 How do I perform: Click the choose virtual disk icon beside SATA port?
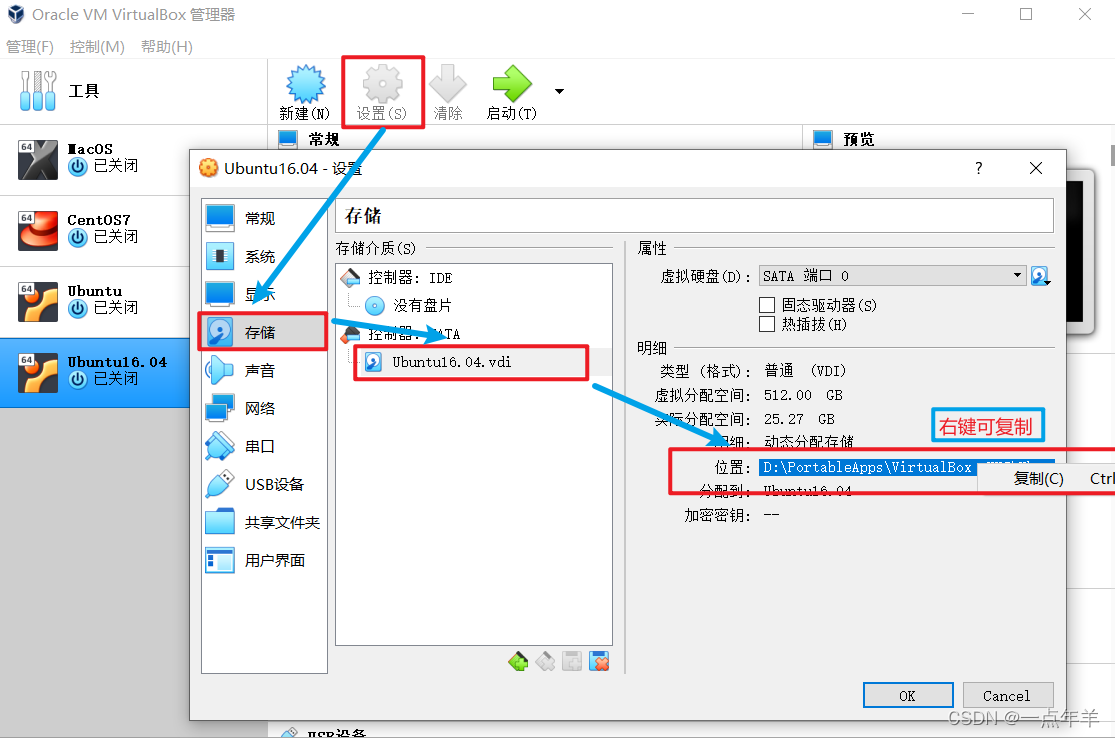pyautogui.click(x=1040, y=276)
